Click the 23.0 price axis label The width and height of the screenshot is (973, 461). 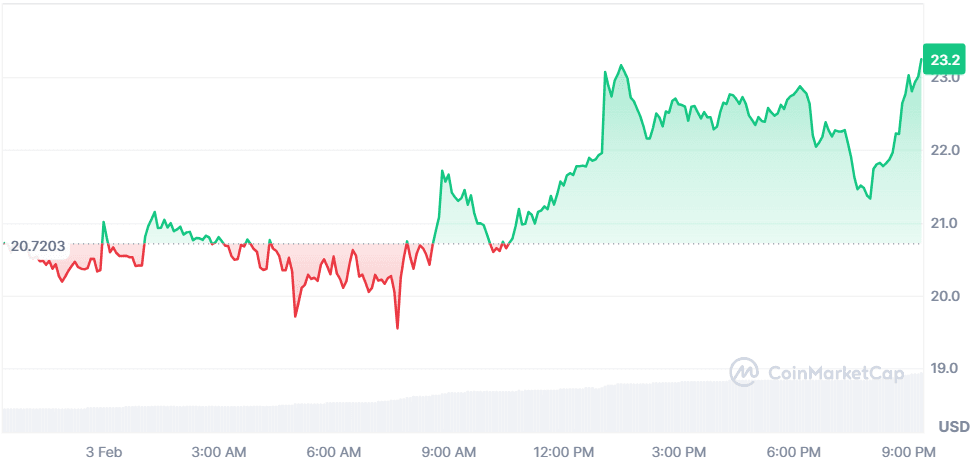(947, 78)
